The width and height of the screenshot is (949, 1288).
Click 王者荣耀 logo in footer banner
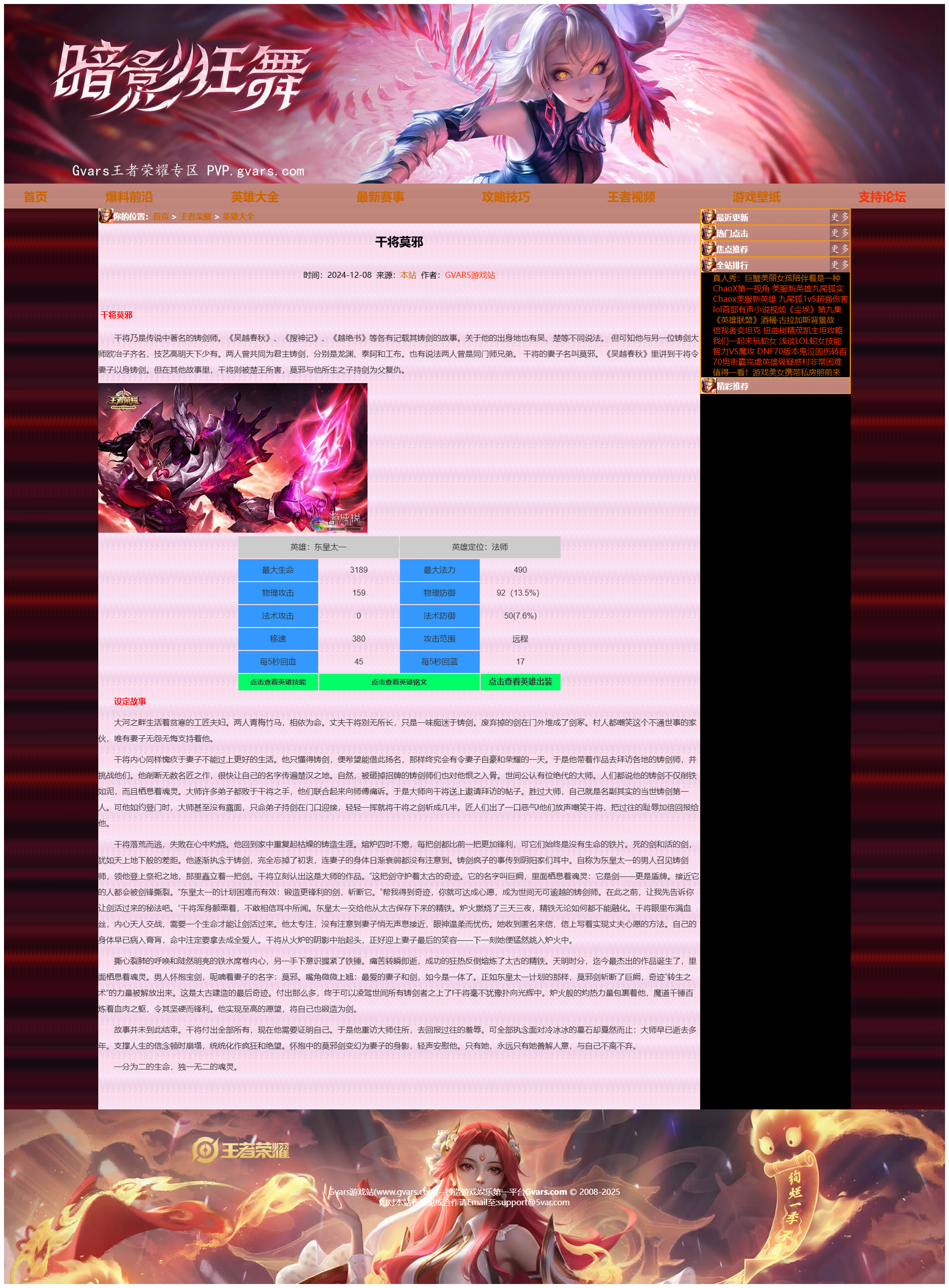click(x=241, y=1150)
